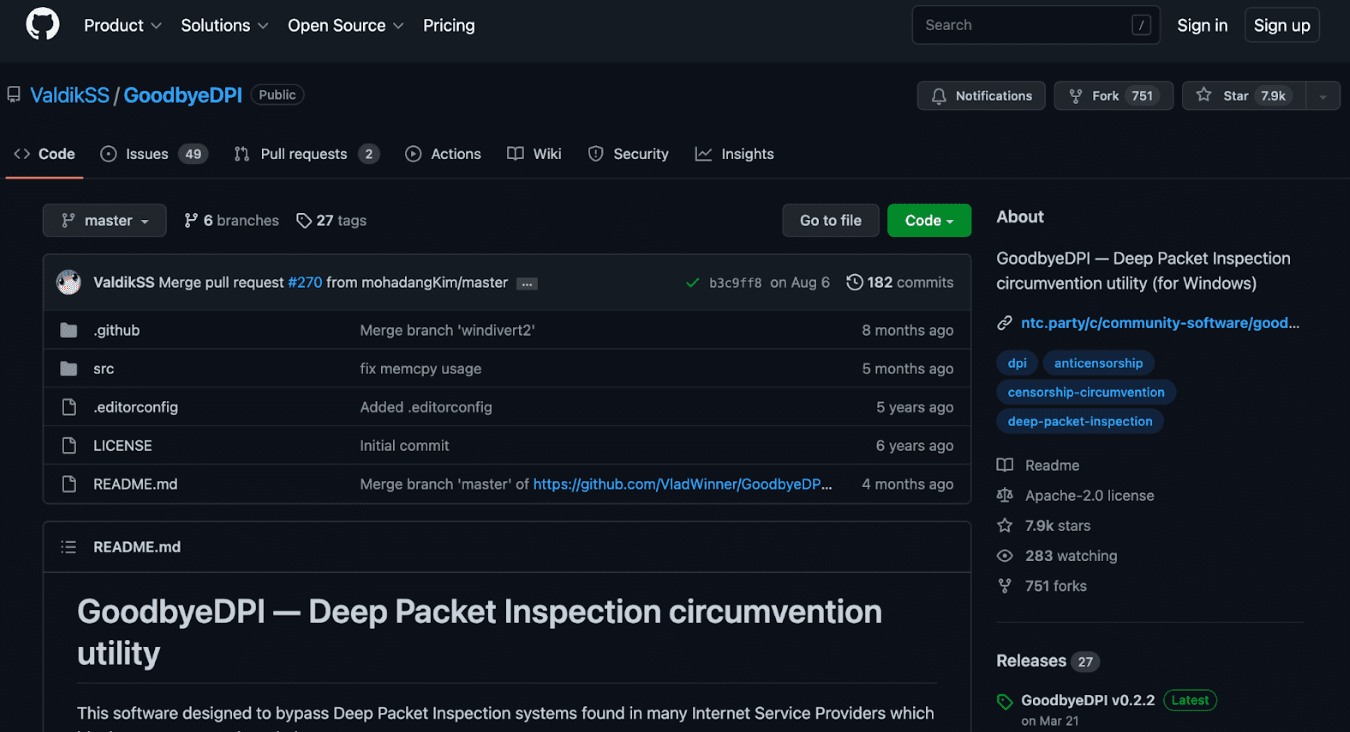
Task: Click the green commit status checkmark
Action: point(692,283)
